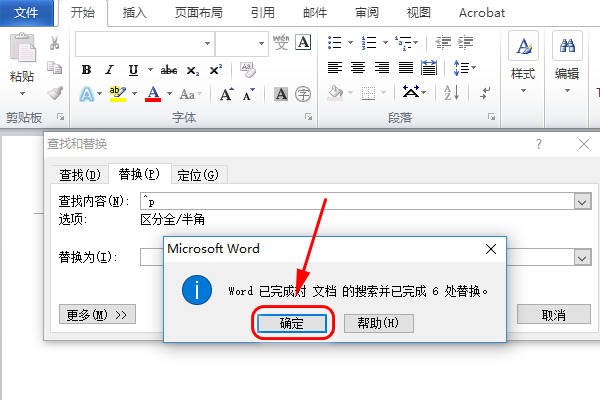This screenshot has width=600, height=400.
Task: Open the Replace with history dropdown
Action: (582, 258)
